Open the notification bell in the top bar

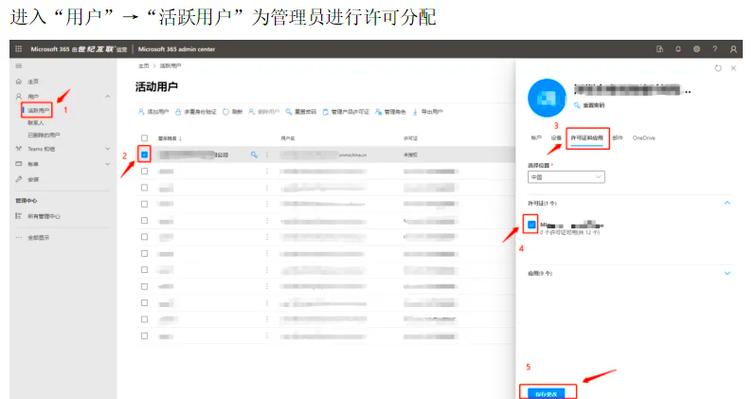[678, 49]
